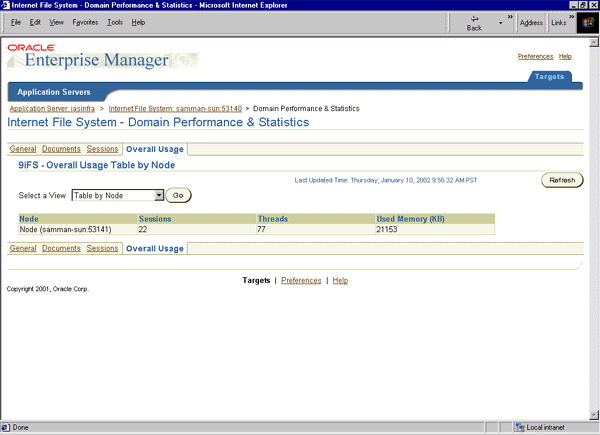This screenshot has height=435, width=600.
Task: Open the Select a View dropdown
Action: [118, 196]
